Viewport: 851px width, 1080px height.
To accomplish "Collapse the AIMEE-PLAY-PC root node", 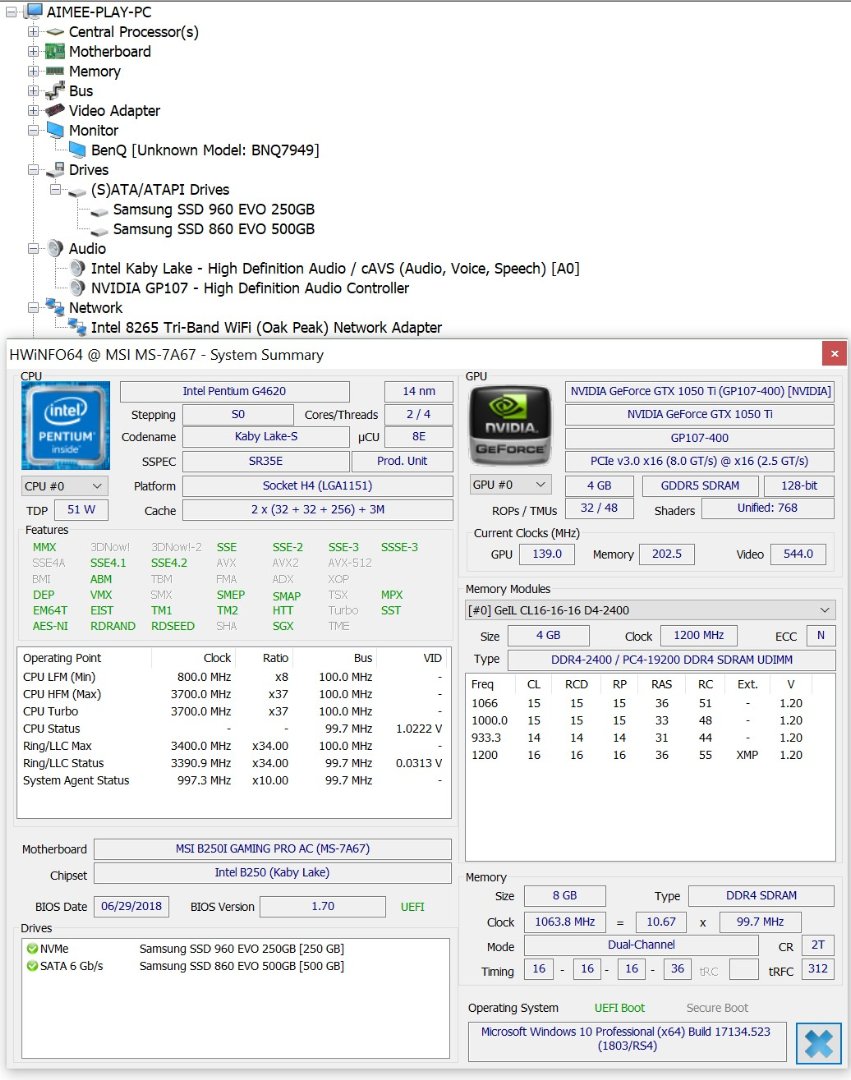I will click(x=12, y=12).
